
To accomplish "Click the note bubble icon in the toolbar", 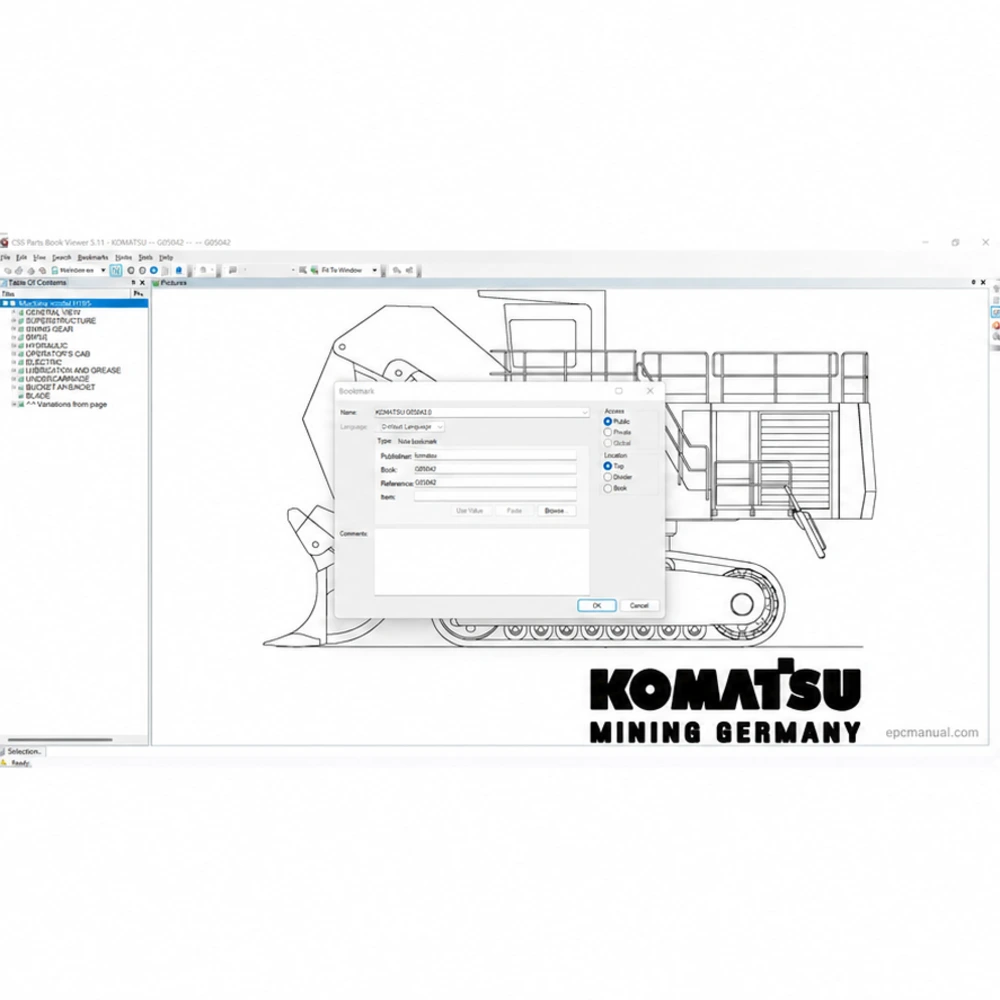I will [x=233, y=270].
